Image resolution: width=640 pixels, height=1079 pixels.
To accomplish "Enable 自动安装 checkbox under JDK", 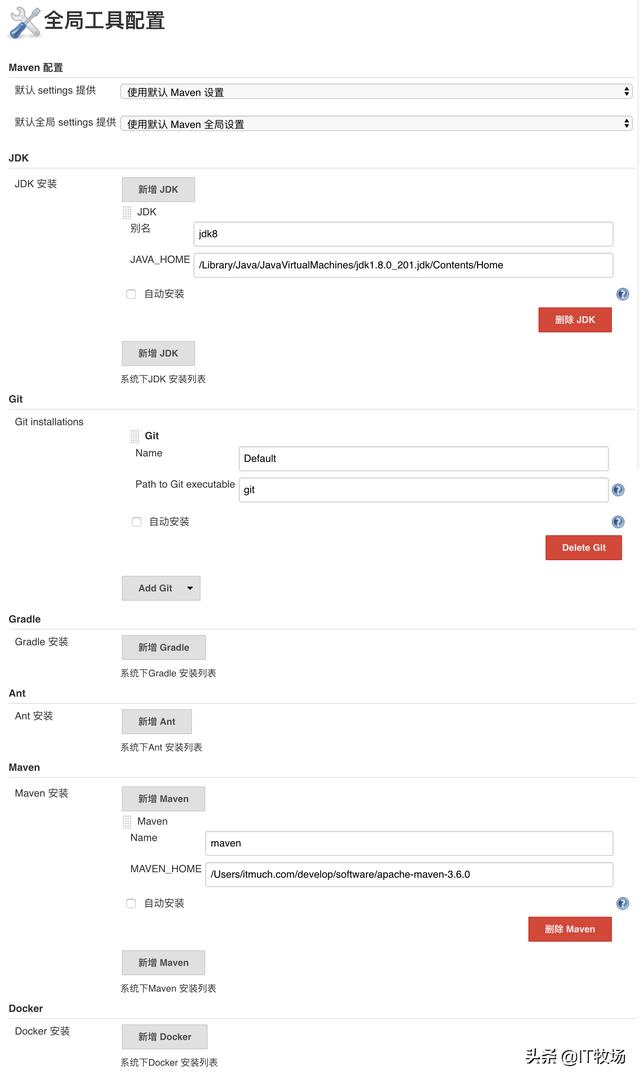I will click(131, 294).
